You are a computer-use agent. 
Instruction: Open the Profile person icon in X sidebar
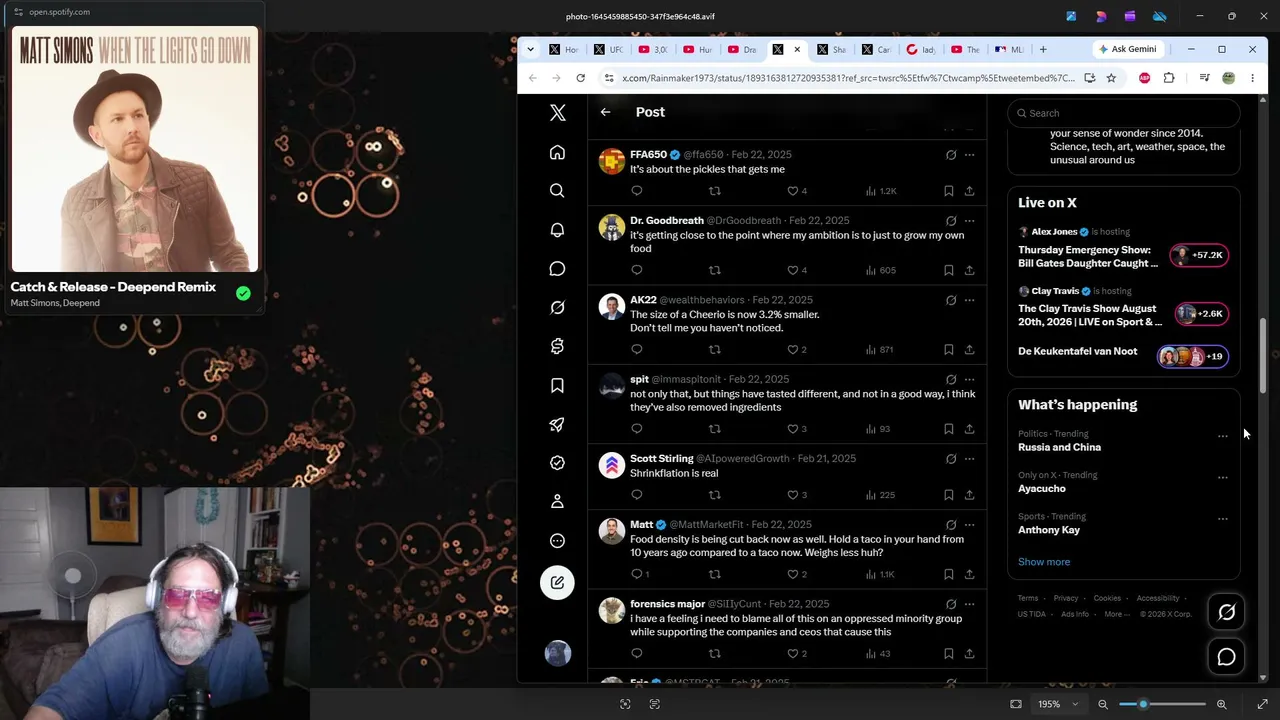coord(557,501)
